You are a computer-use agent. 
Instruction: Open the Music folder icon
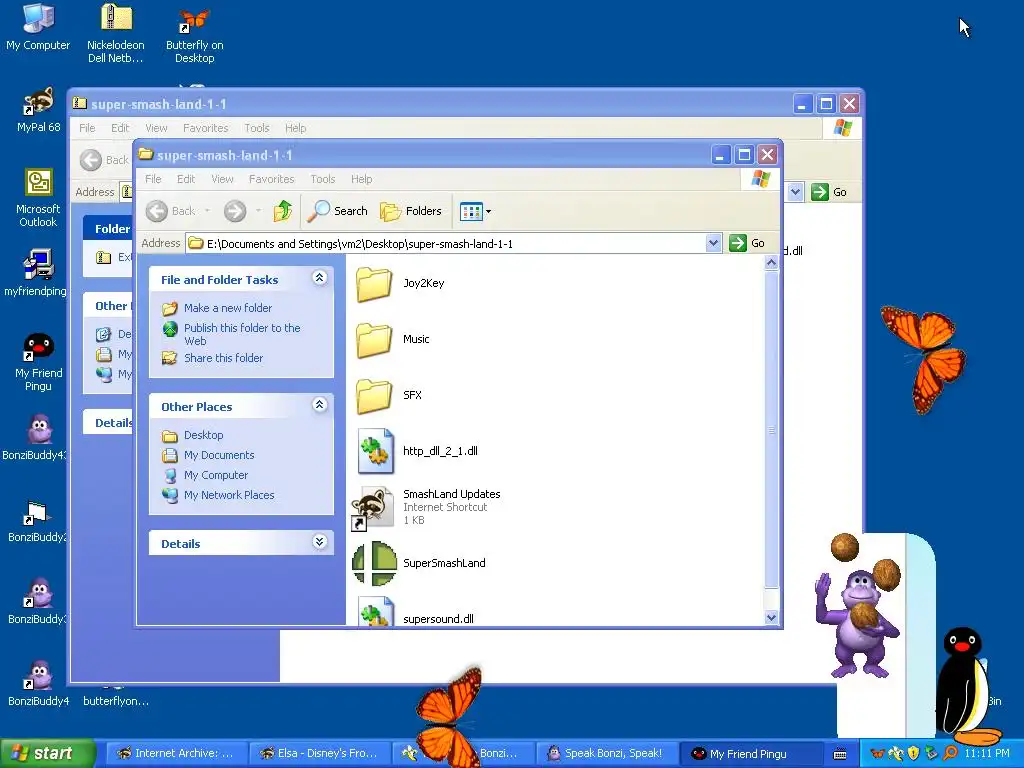pos(374,340)
